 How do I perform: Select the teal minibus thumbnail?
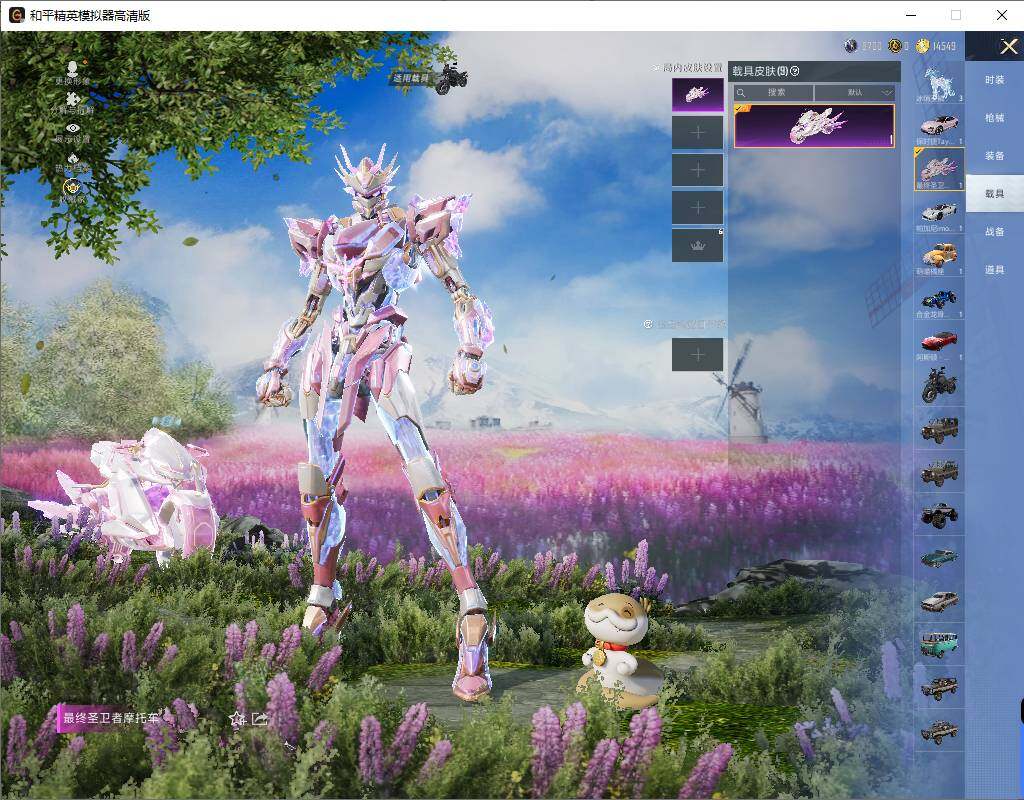939,644
